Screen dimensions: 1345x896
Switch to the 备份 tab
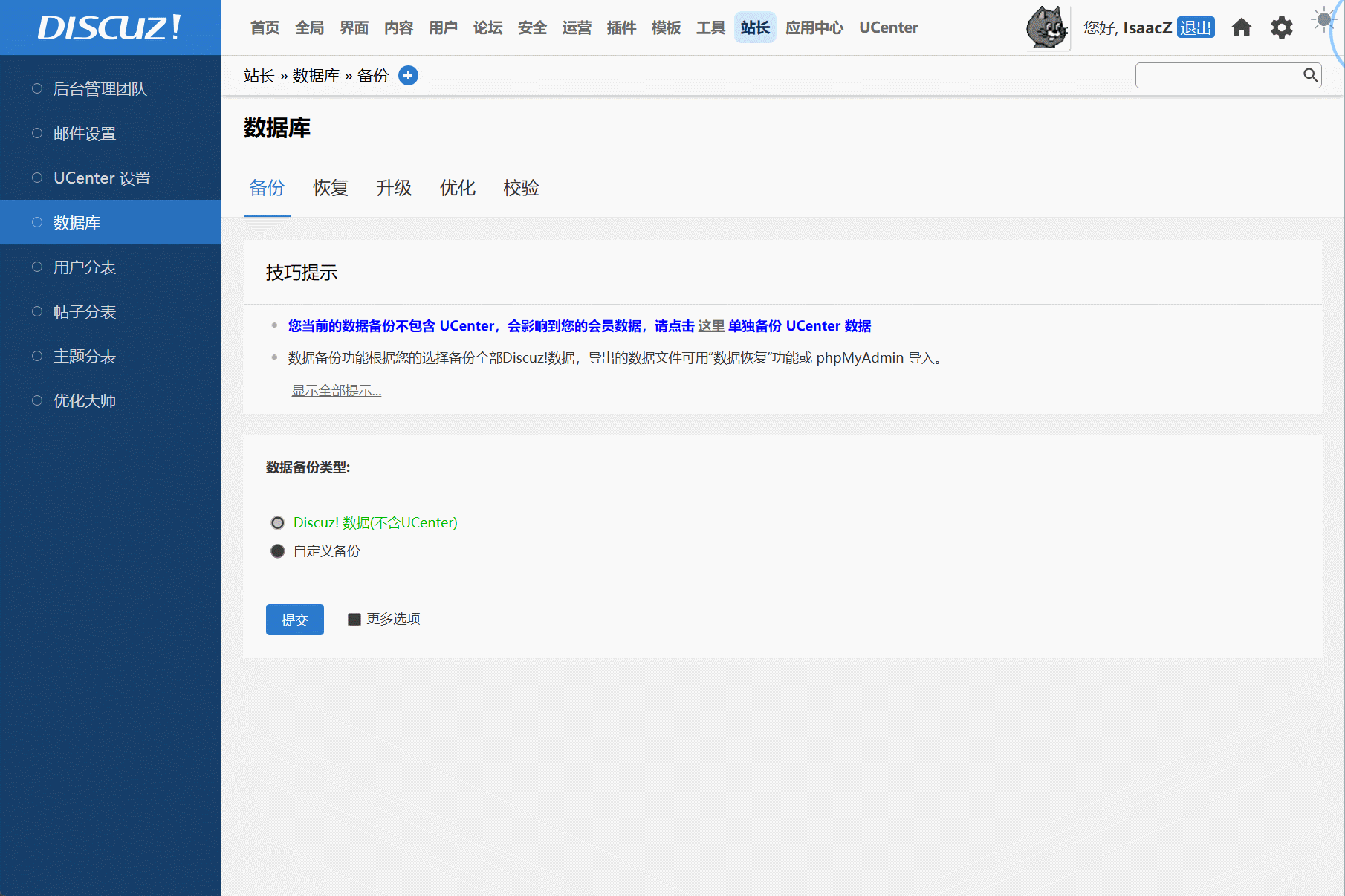267,188
